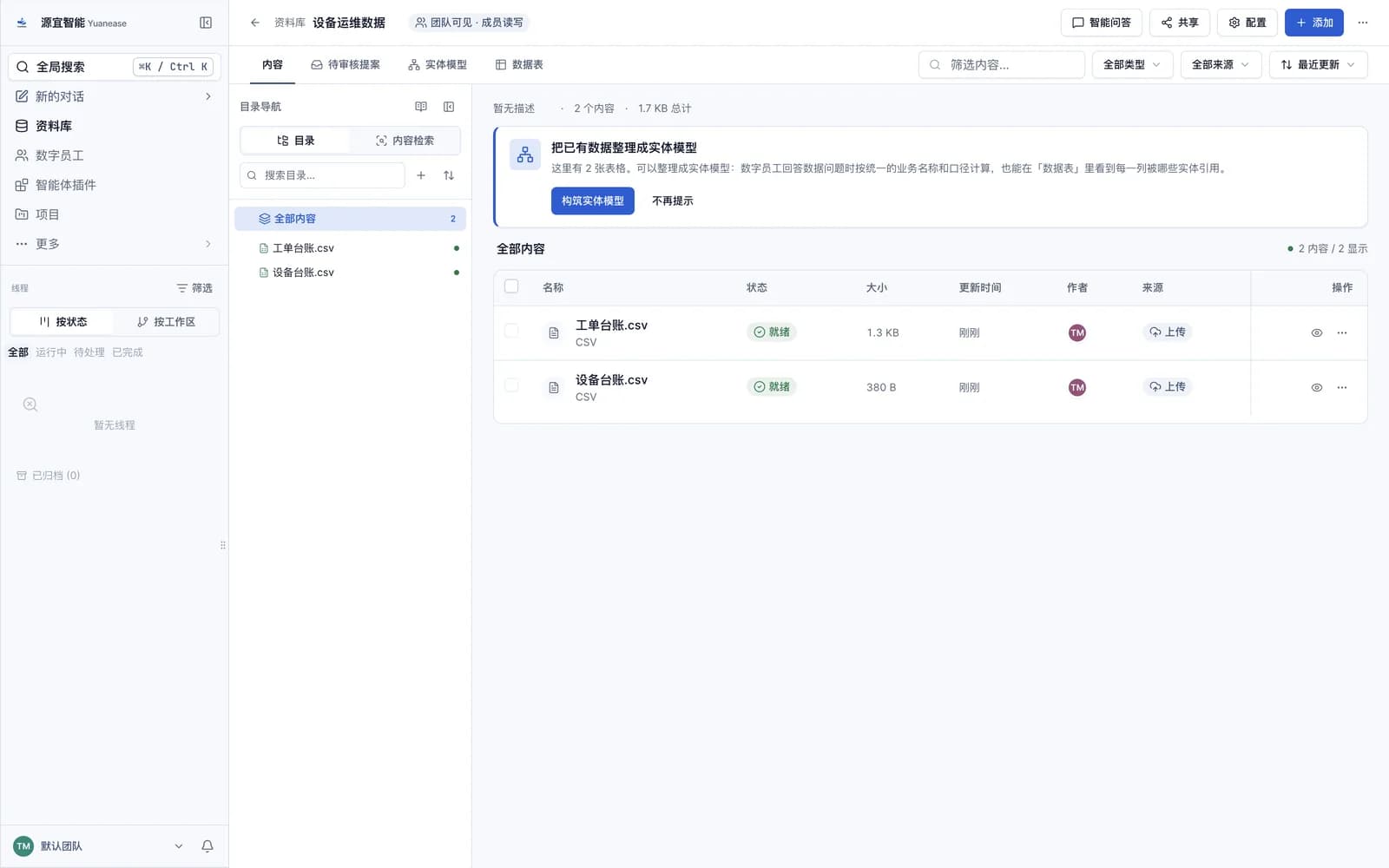Viewport: 1389px width, 868px height.
Task: Select 设备台账.csv in directory tree
Action: pos(350,273)
